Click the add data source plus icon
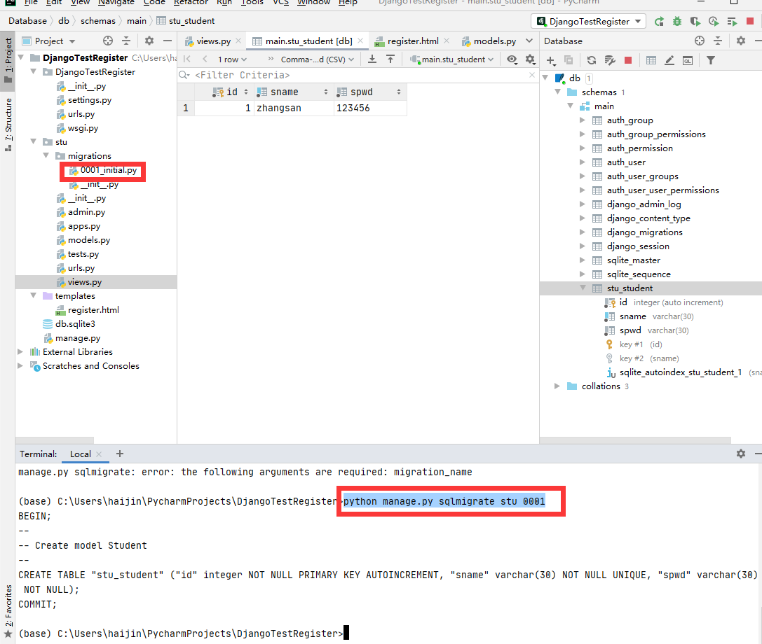Viewport: 762px width, 644px height. point(551,61)
